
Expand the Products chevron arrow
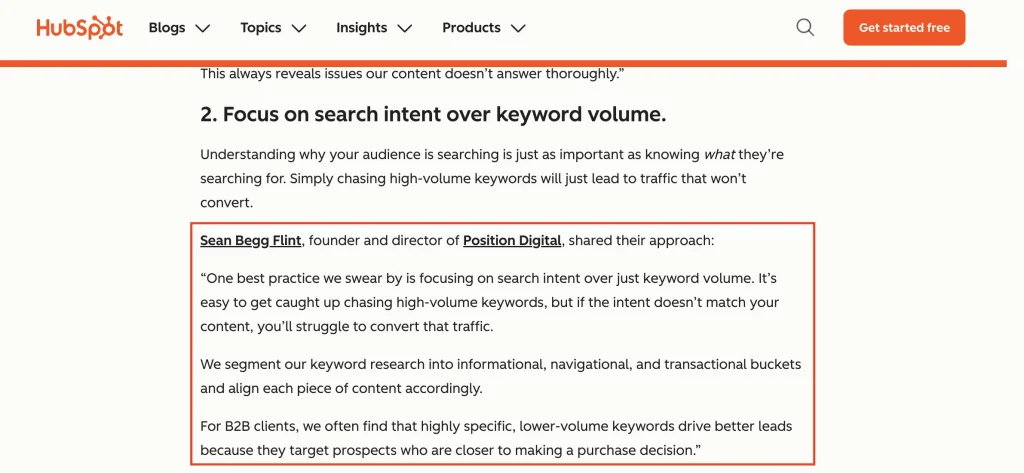pos(518,28)
